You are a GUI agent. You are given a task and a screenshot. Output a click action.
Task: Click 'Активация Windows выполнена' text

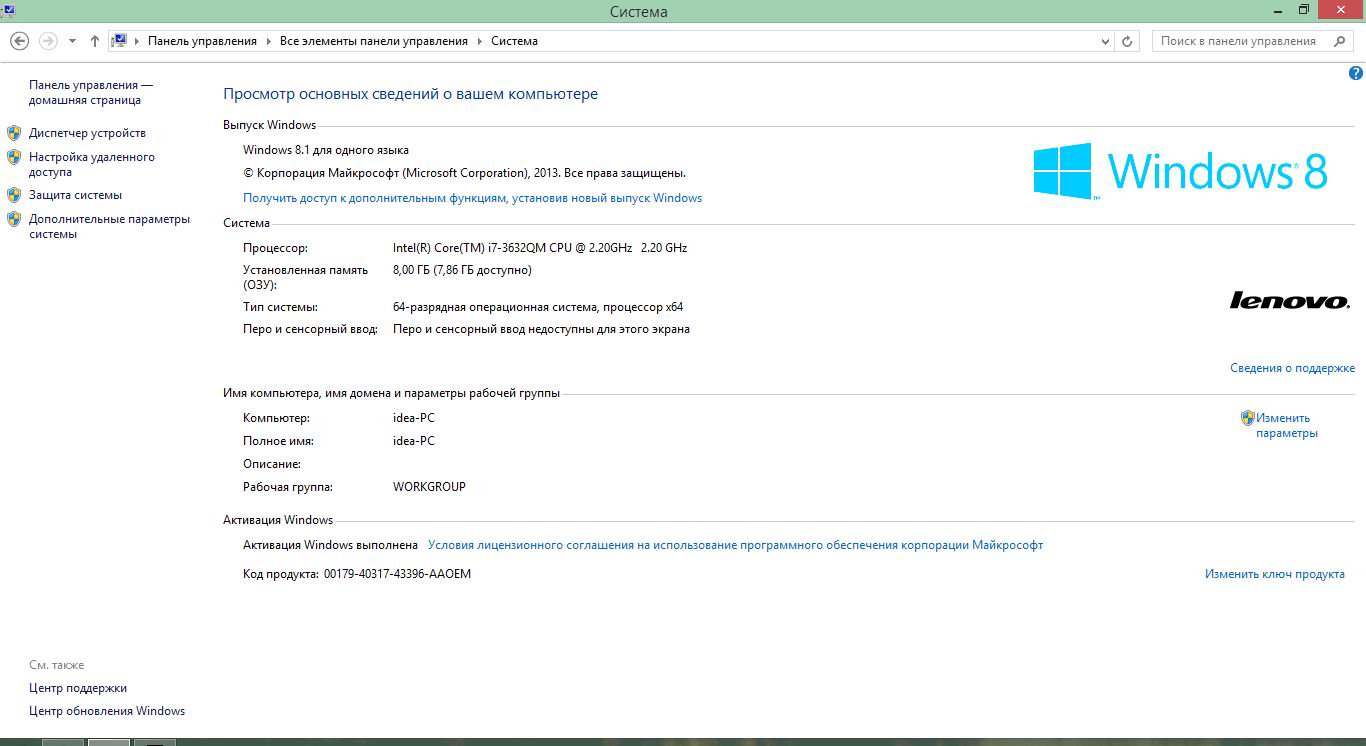pos(330,545)
